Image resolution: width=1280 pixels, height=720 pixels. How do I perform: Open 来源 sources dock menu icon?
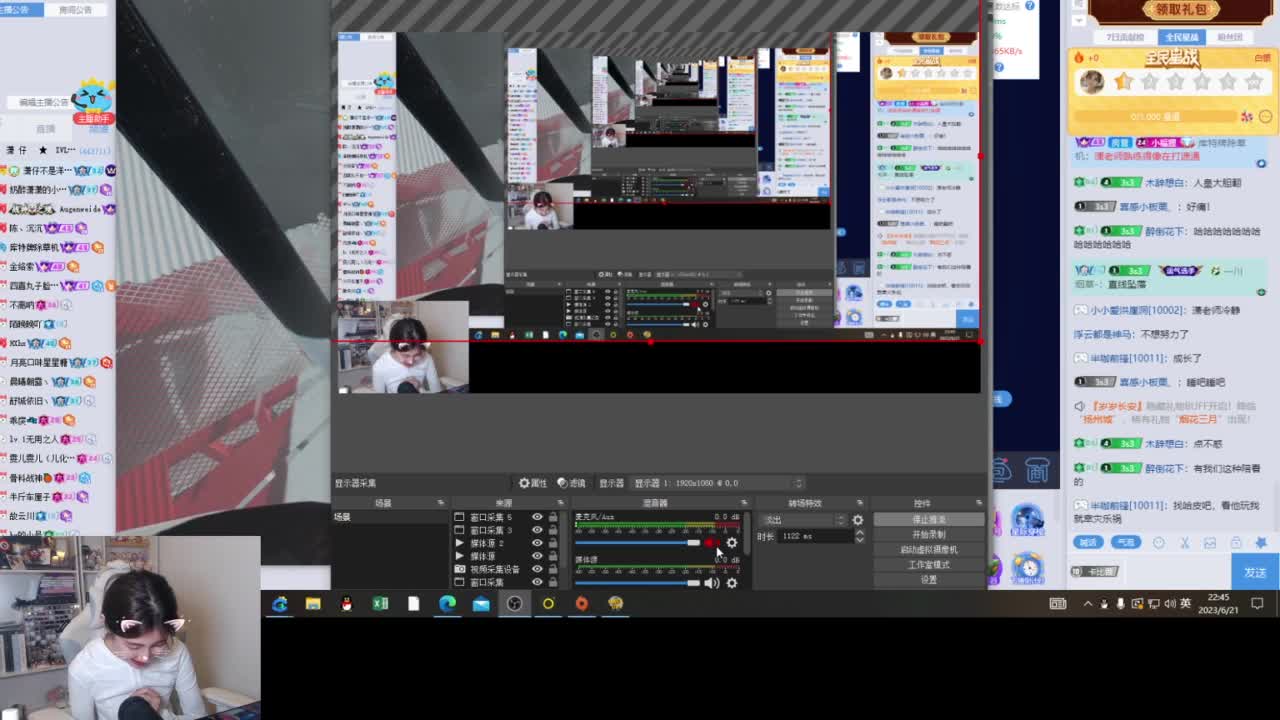point(559,503)
